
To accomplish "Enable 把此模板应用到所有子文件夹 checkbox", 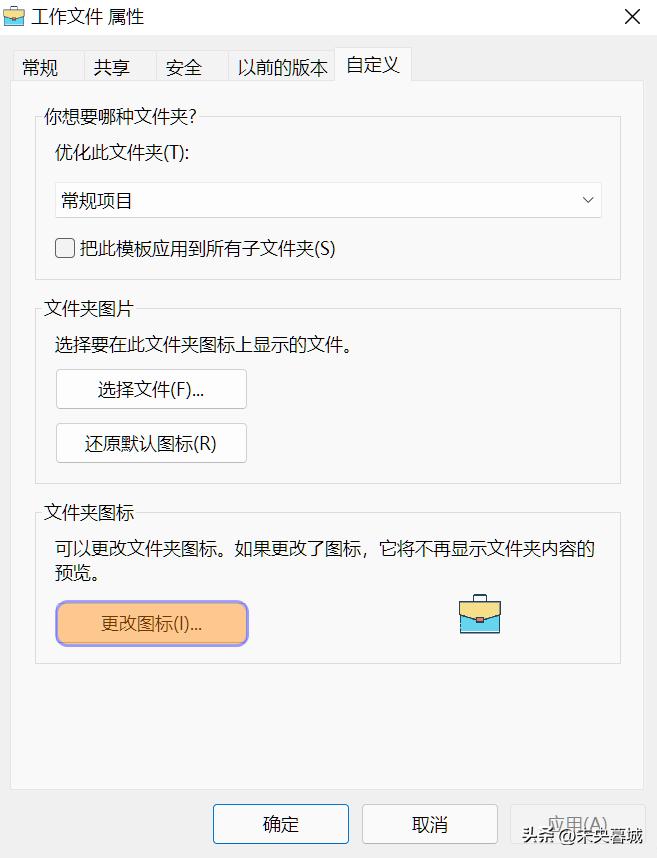I will [64, 248].
